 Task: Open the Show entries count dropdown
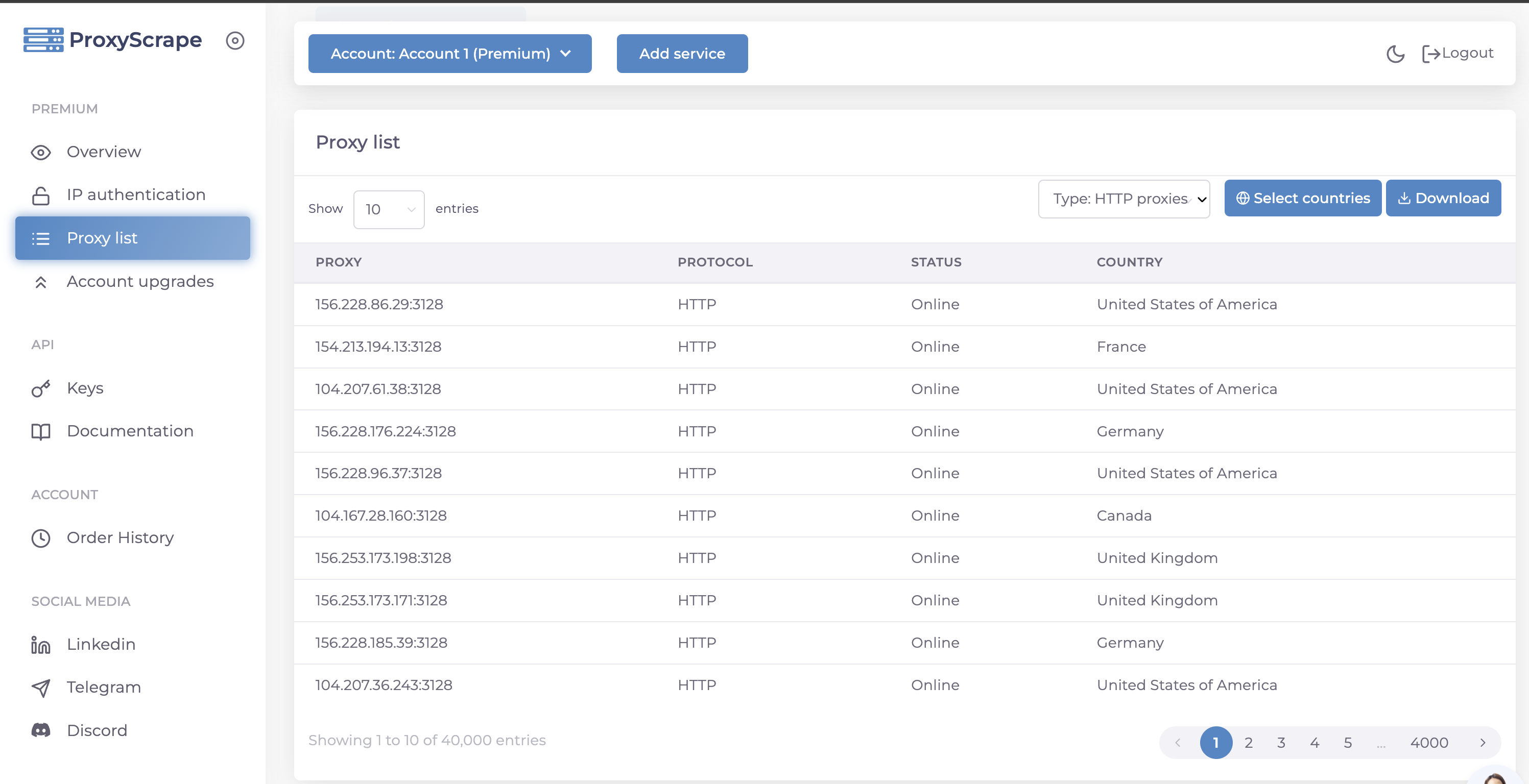tap(389, 209)
